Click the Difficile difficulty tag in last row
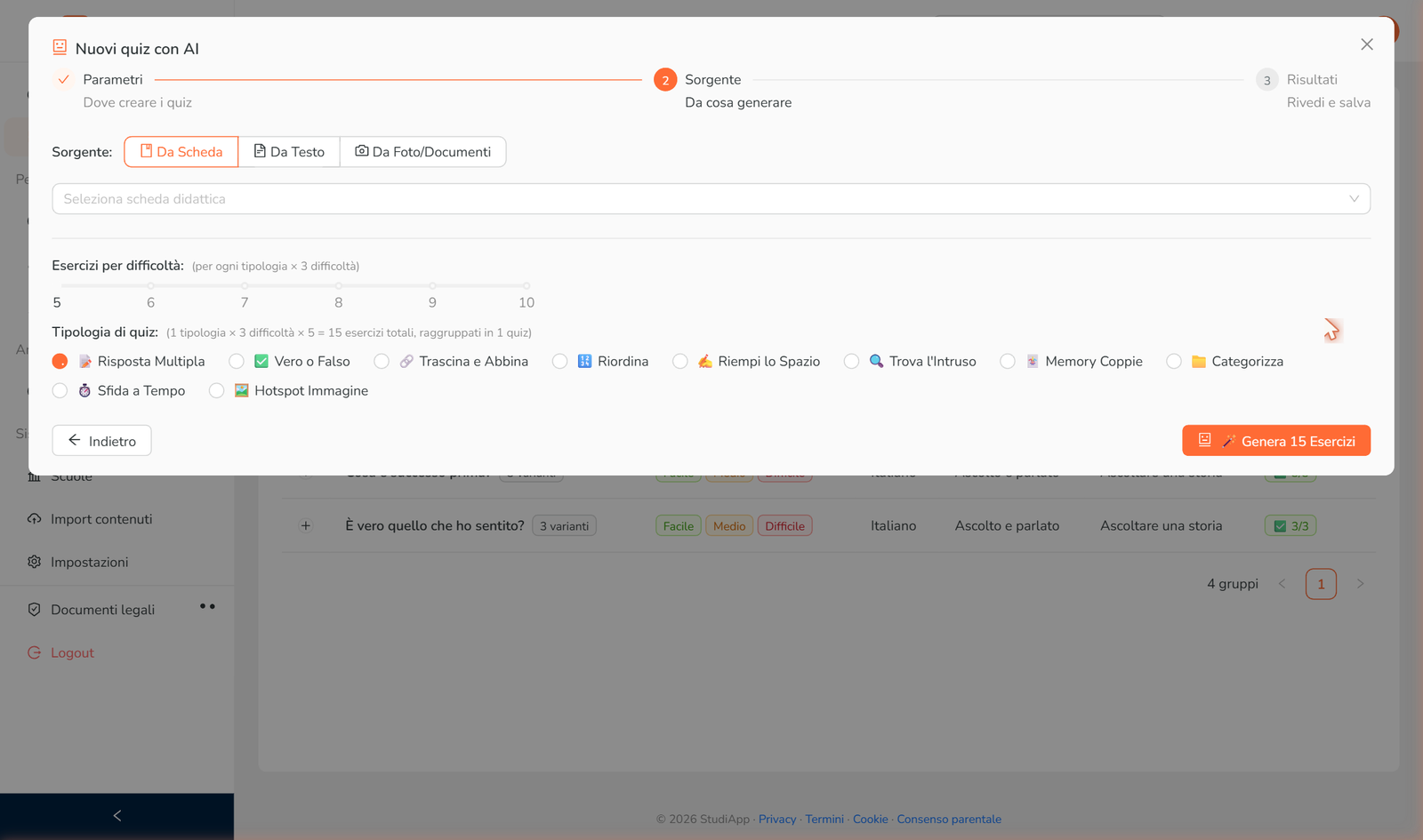The image size is (1423, 840). click(x=784, y=526)
